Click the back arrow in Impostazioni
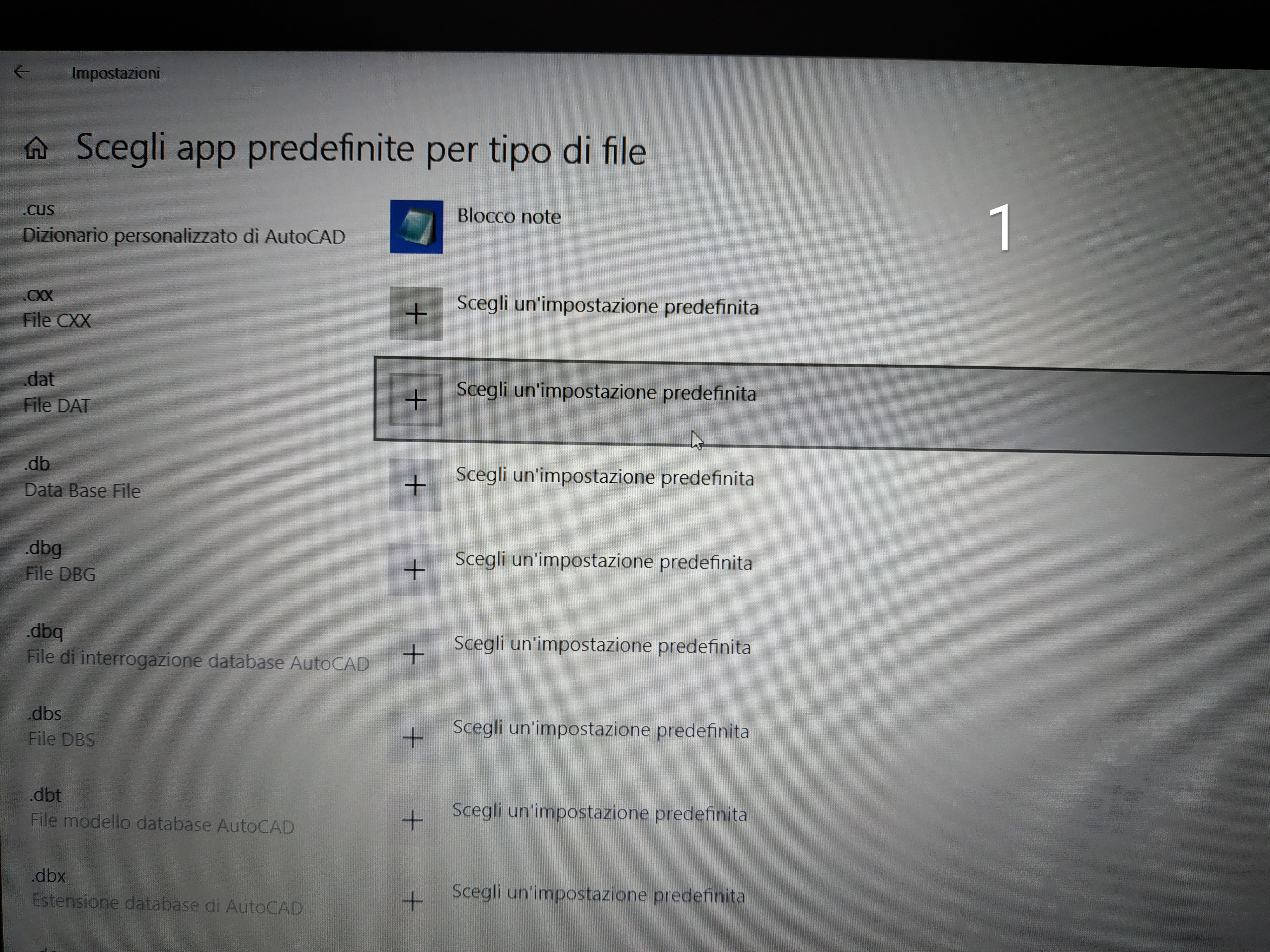Viewport: 1270px width, 952px height. coord(22,72)
